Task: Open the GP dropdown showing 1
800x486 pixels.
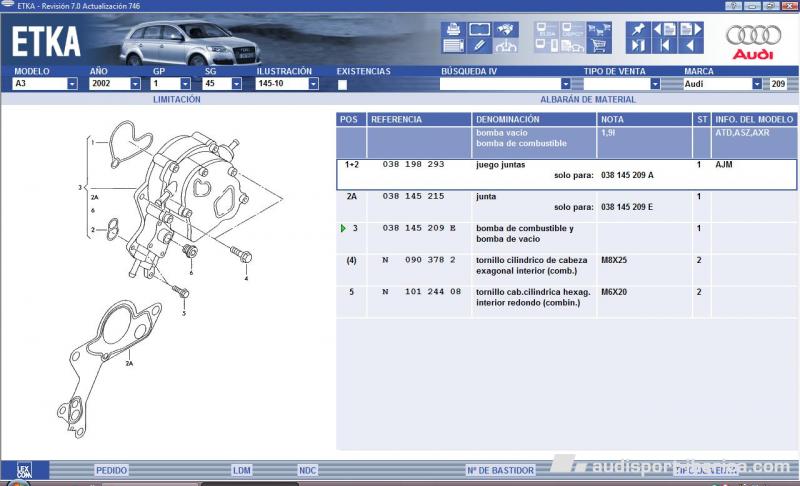Action: tap(185, 84)
